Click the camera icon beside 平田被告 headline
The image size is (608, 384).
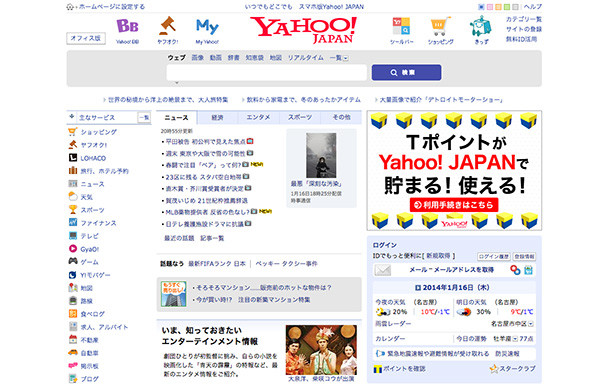250,141
